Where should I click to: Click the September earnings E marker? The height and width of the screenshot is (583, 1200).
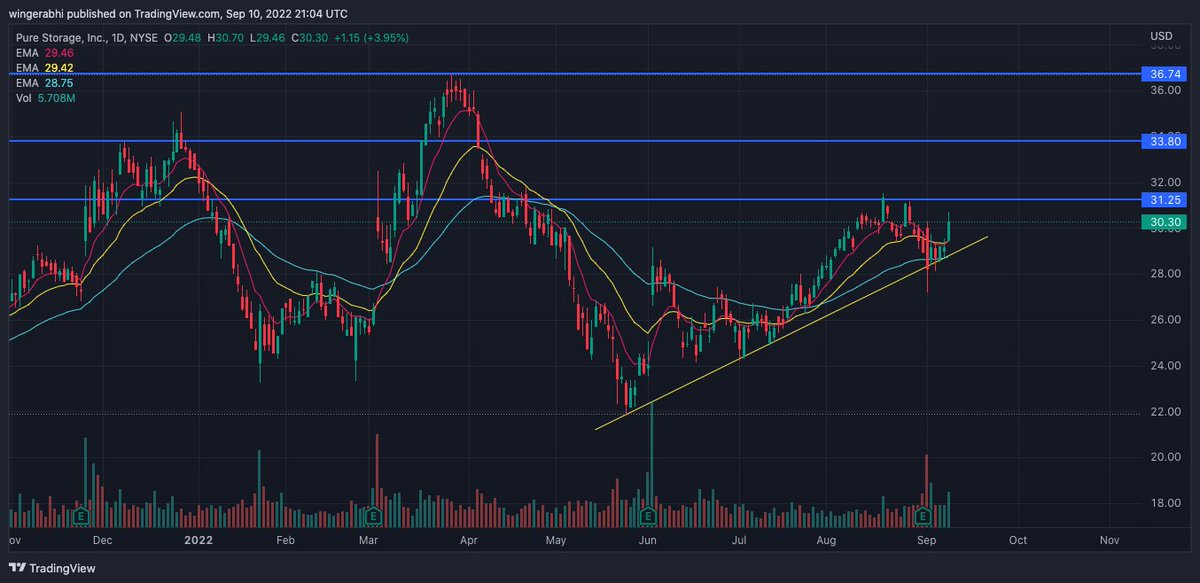pyautogui.click(x=923, y=517)
